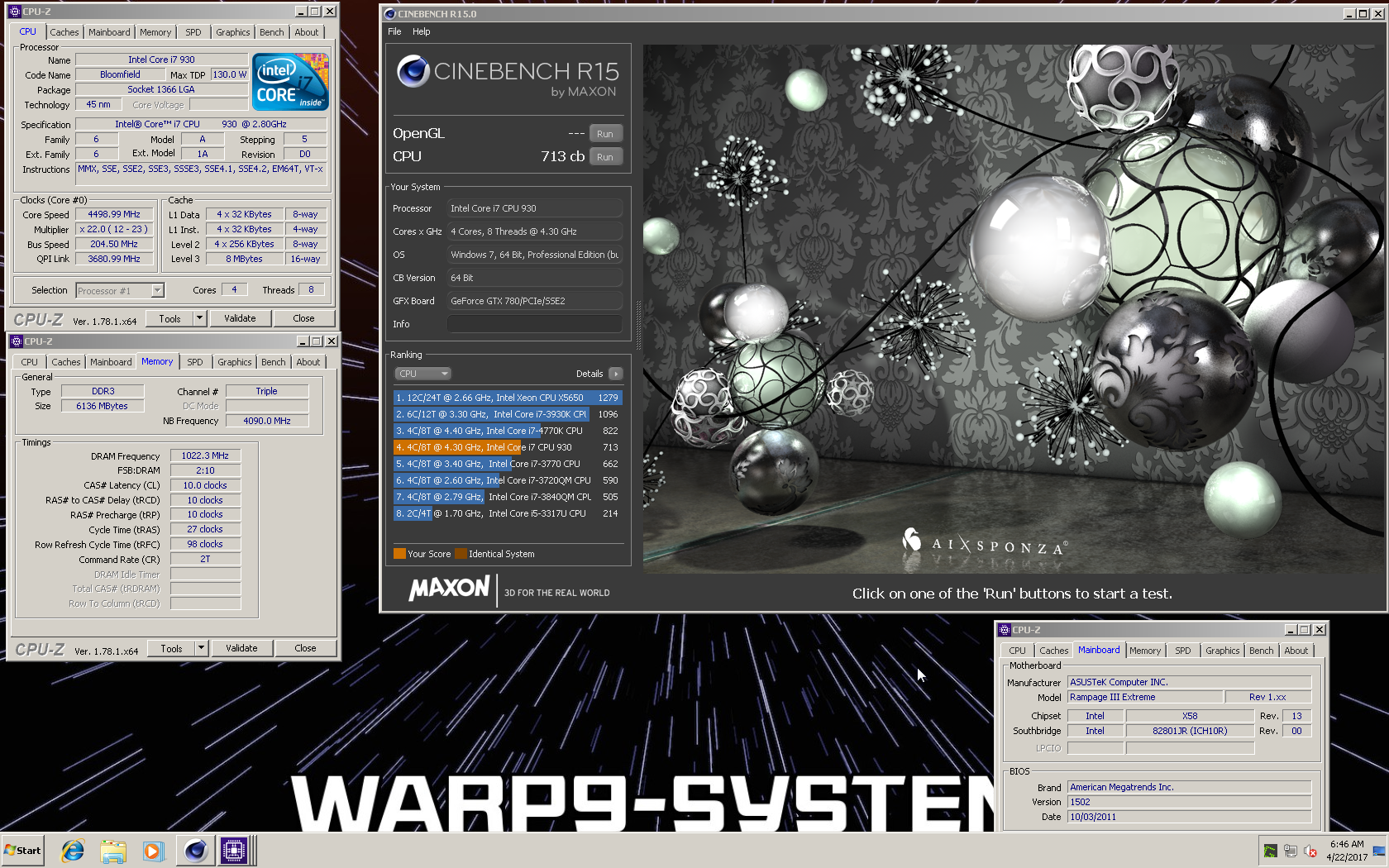Click BIOS date field 10/03/2011
1389x868 pixels.
click(x=1190, y=817)
